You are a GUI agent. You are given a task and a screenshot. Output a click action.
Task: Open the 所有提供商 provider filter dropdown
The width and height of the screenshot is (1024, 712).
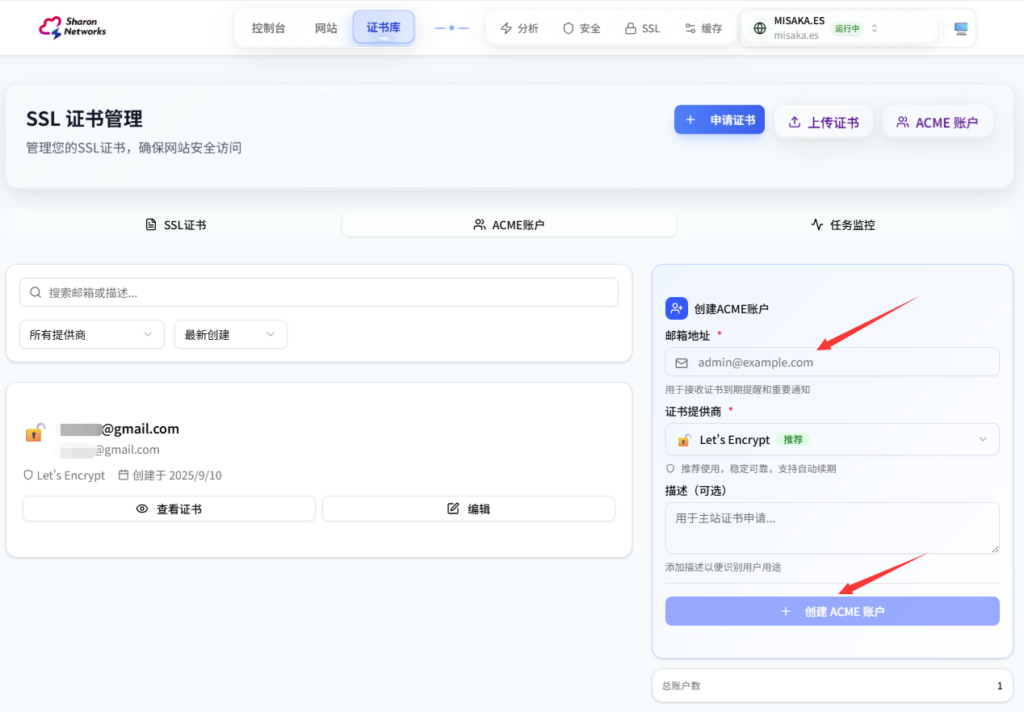point(92,335)
